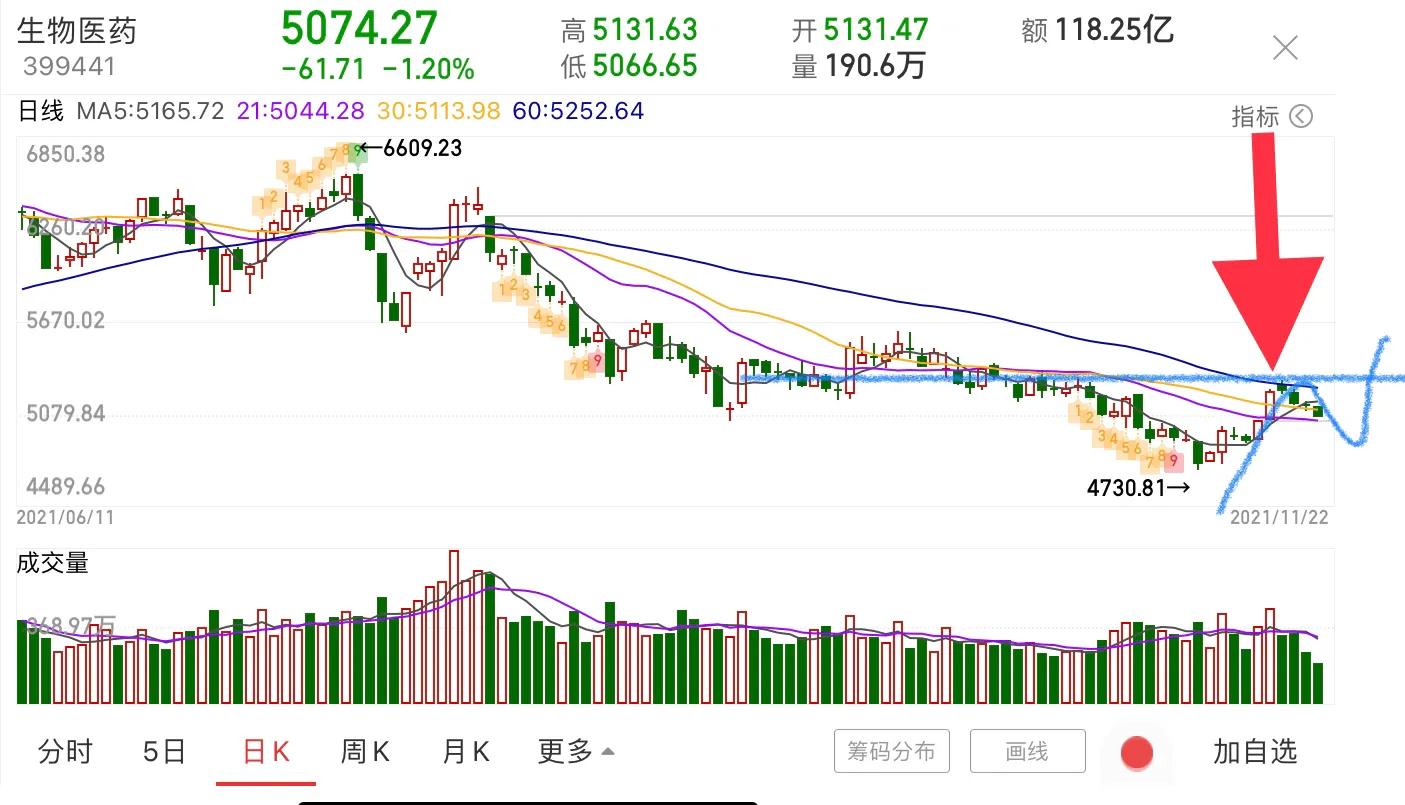Click the percent change -1.20%
The width and height of the screenshot is (1405, 805).
pos(429,69)
